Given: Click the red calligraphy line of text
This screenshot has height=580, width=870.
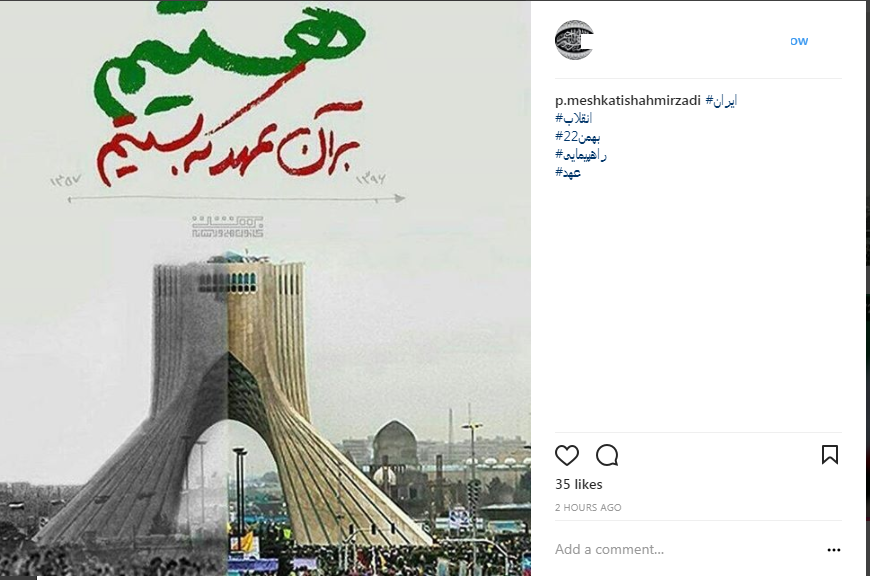Looking at the screenshot, I should coord(229,144).
